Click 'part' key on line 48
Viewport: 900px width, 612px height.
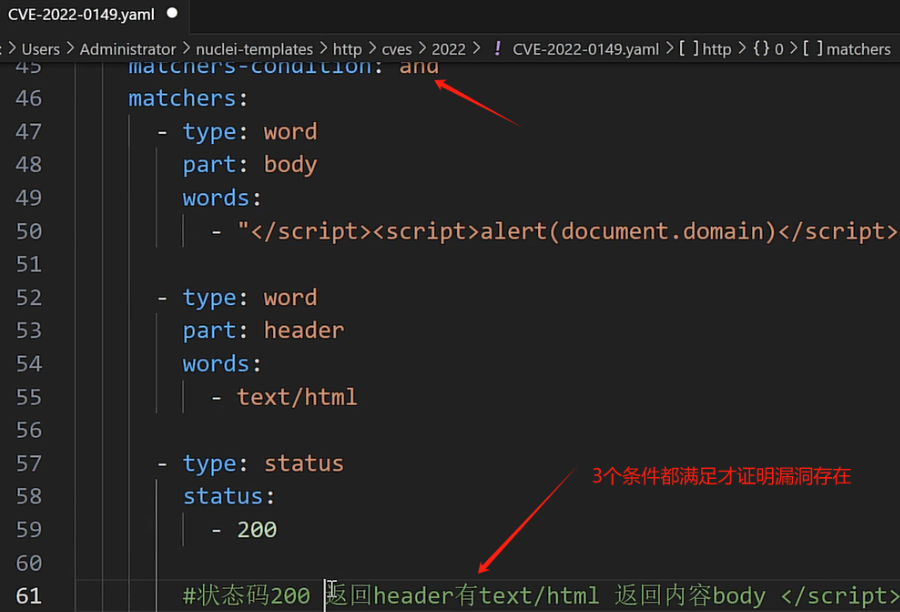[x=210, y=165]
